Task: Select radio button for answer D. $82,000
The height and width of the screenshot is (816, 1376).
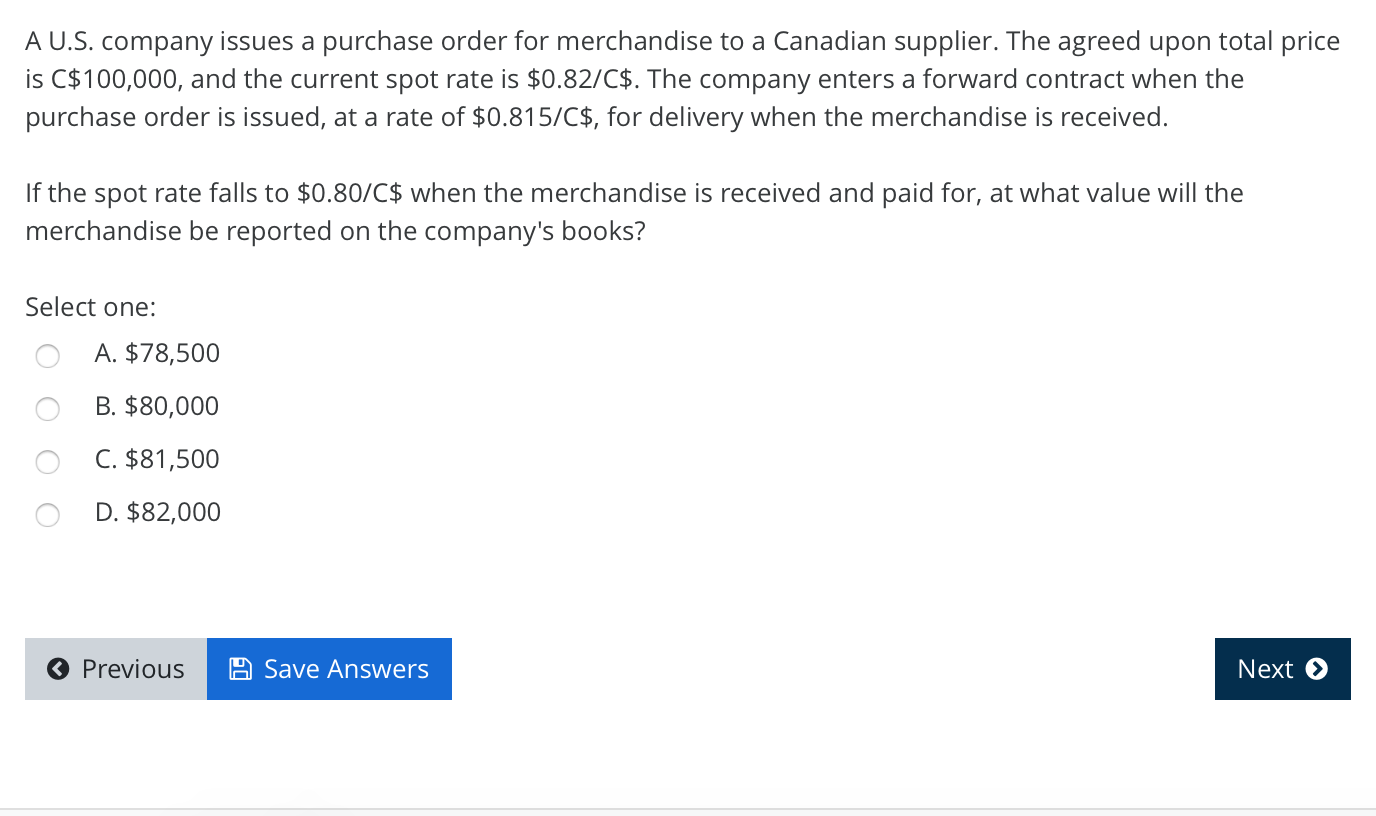Action: click(x=47, y=515)
